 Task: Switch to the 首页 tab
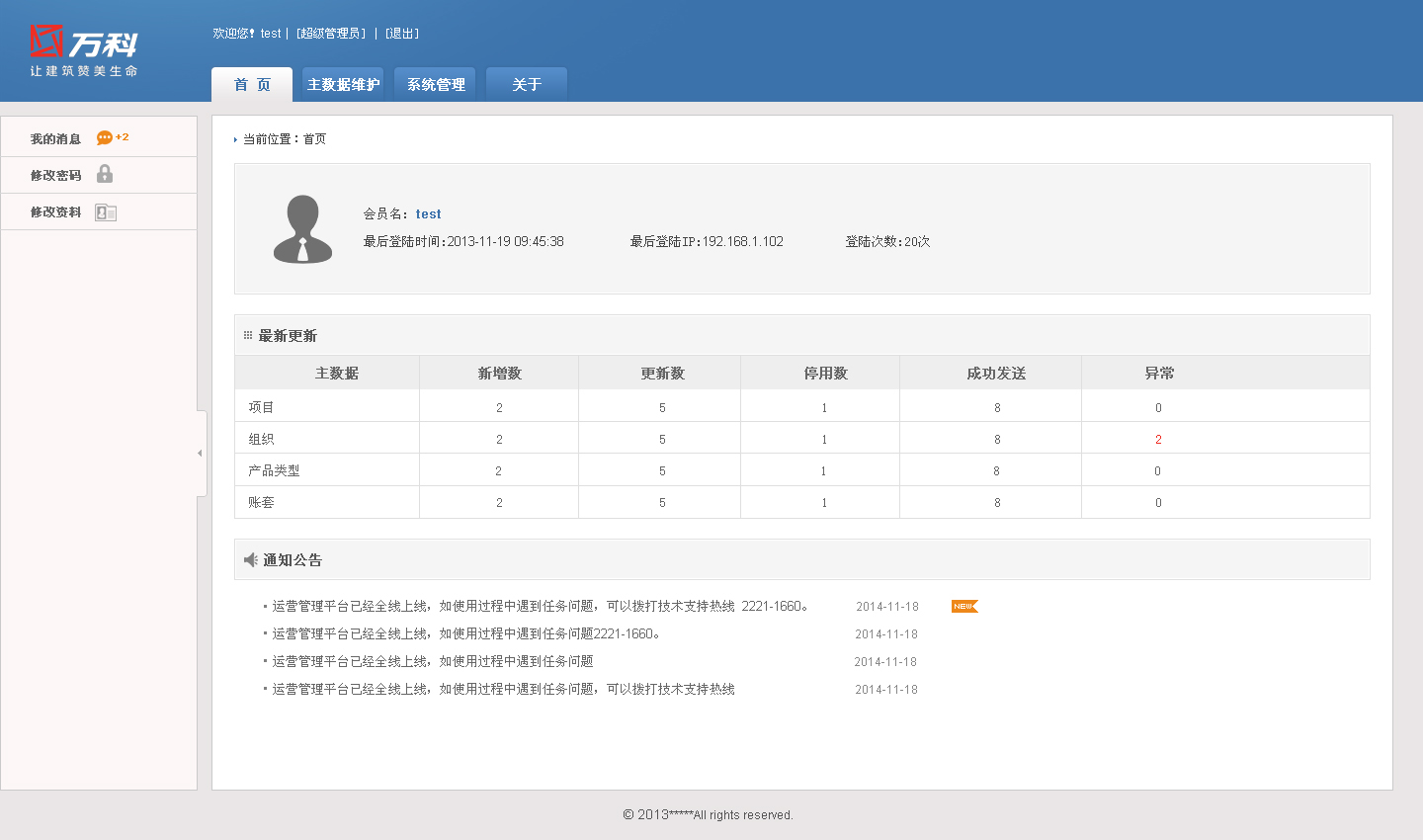coord(252,84)
